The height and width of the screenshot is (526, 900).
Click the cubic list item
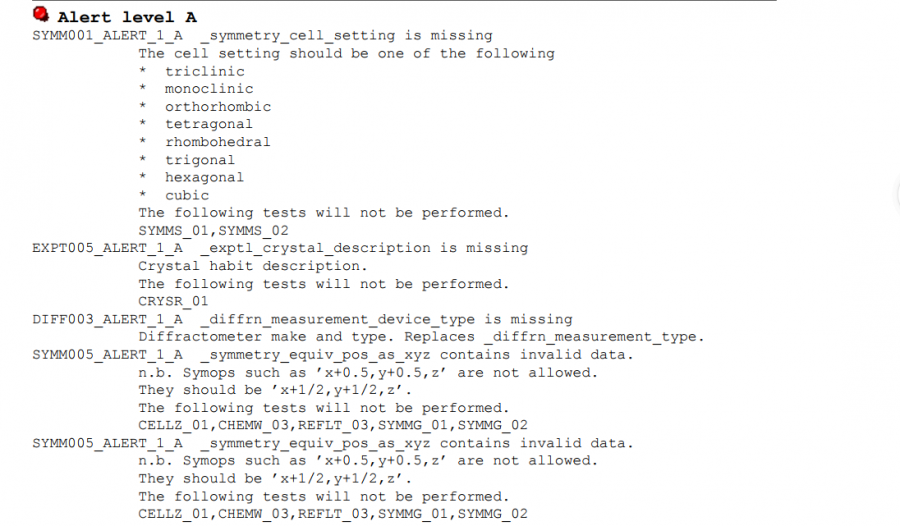(187, 196)
